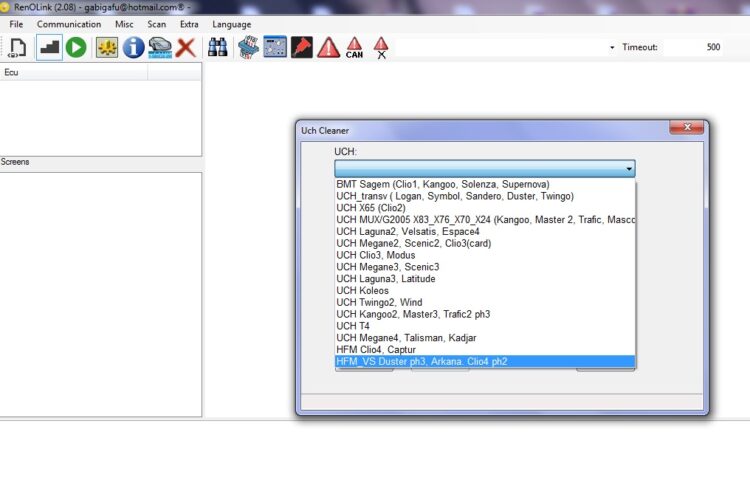
Task: Open the Language menu
Action: pyautogui.click(x=232, y=24)
